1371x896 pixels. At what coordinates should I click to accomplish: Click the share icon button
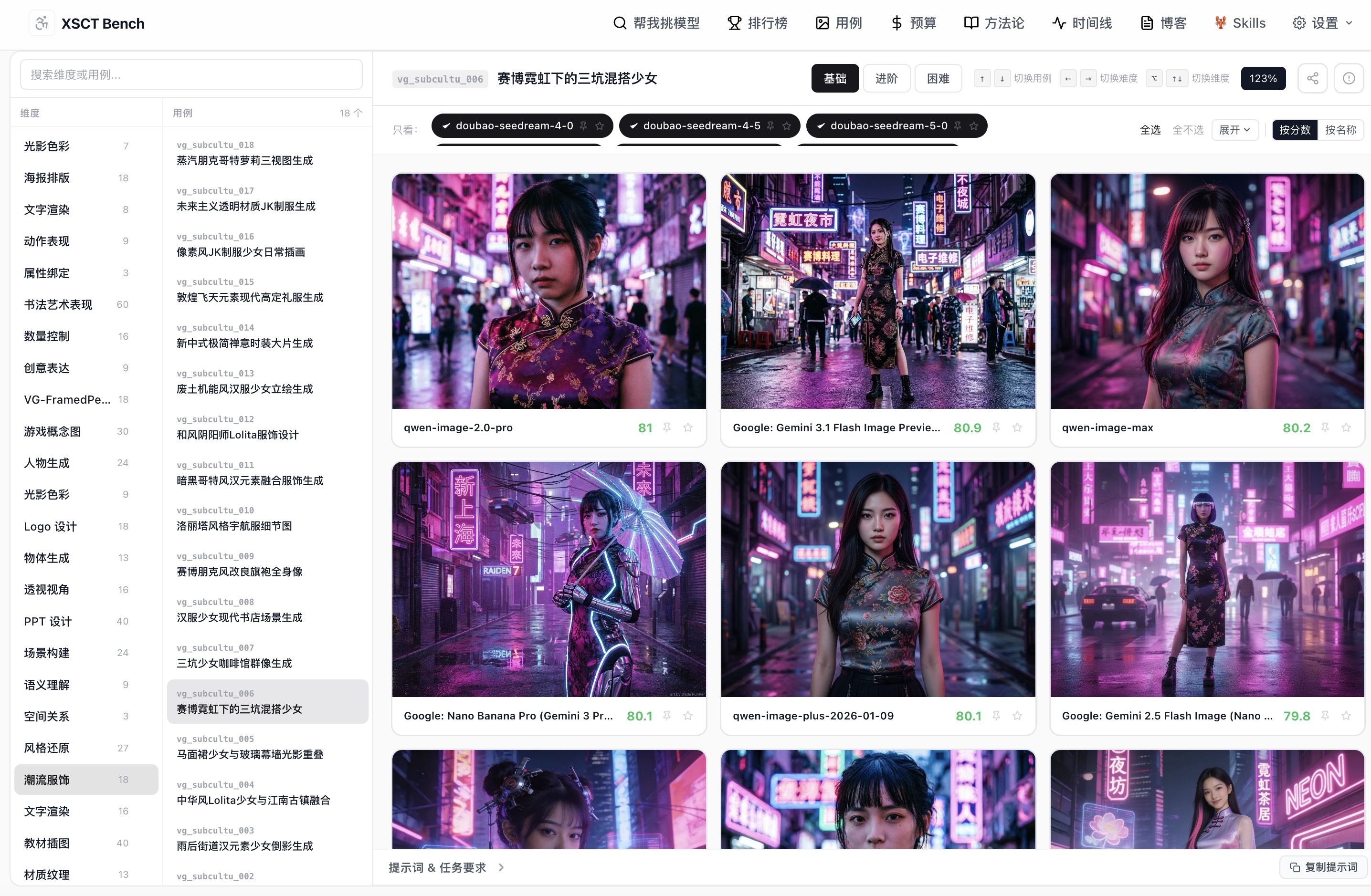click(1312, 78)
